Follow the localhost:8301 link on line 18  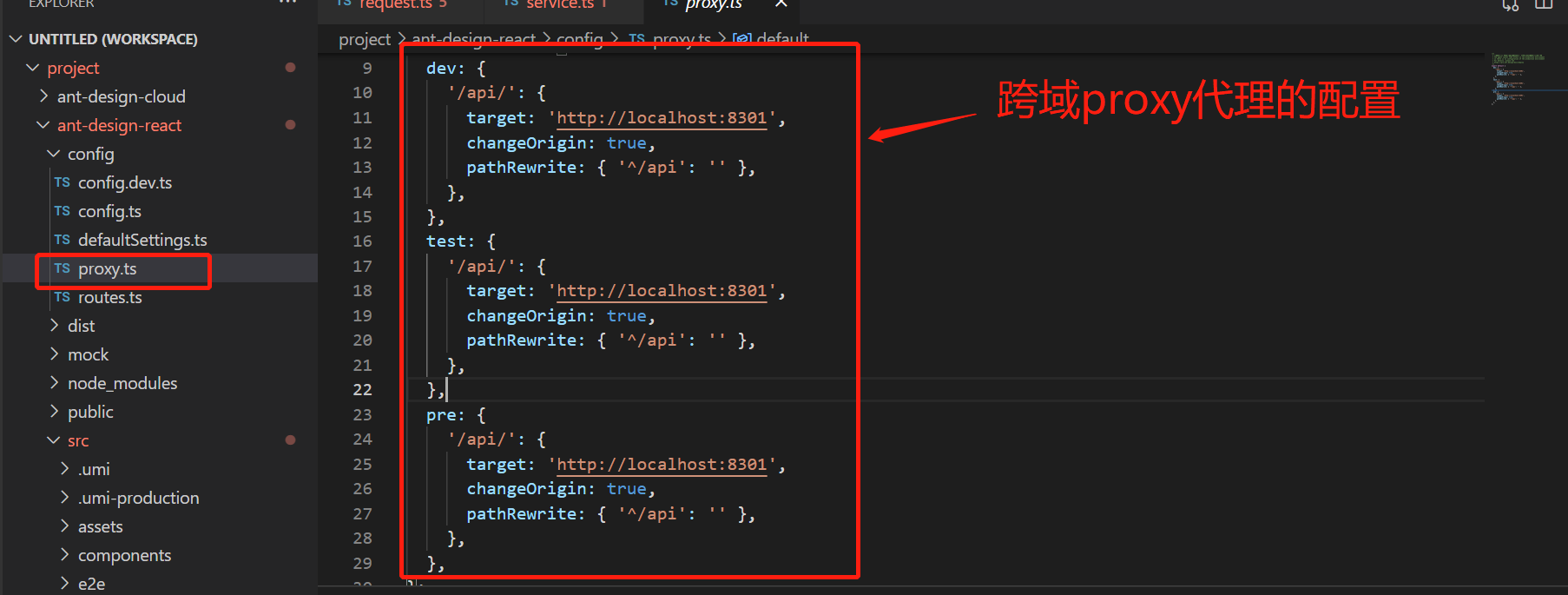pos(662,291)
